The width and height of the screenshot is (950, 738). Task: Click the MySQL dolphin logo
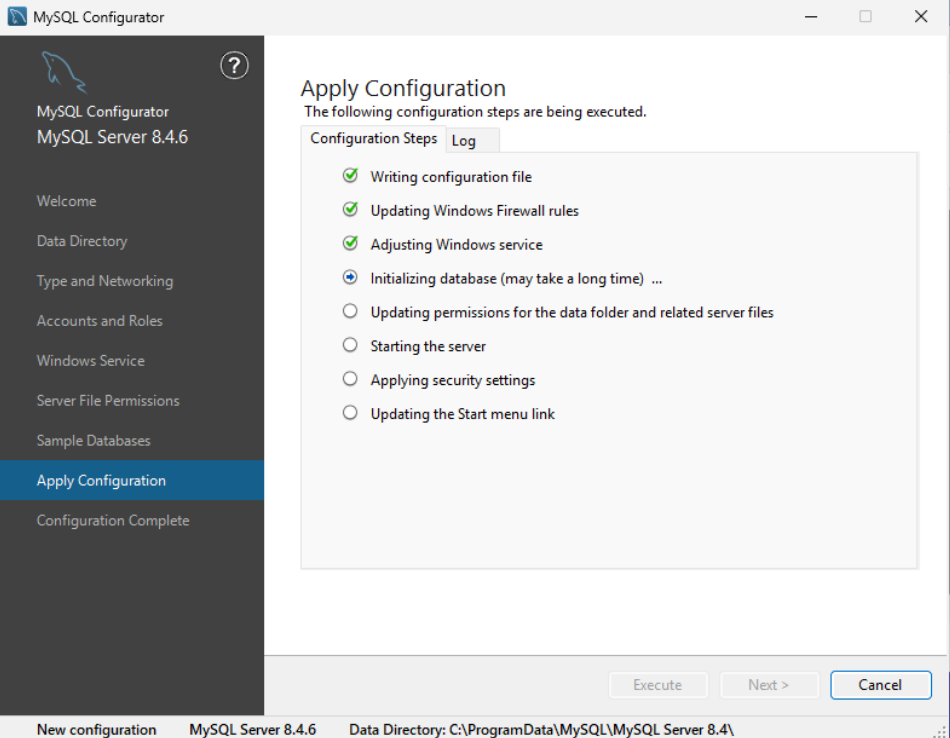pos(63,72)
